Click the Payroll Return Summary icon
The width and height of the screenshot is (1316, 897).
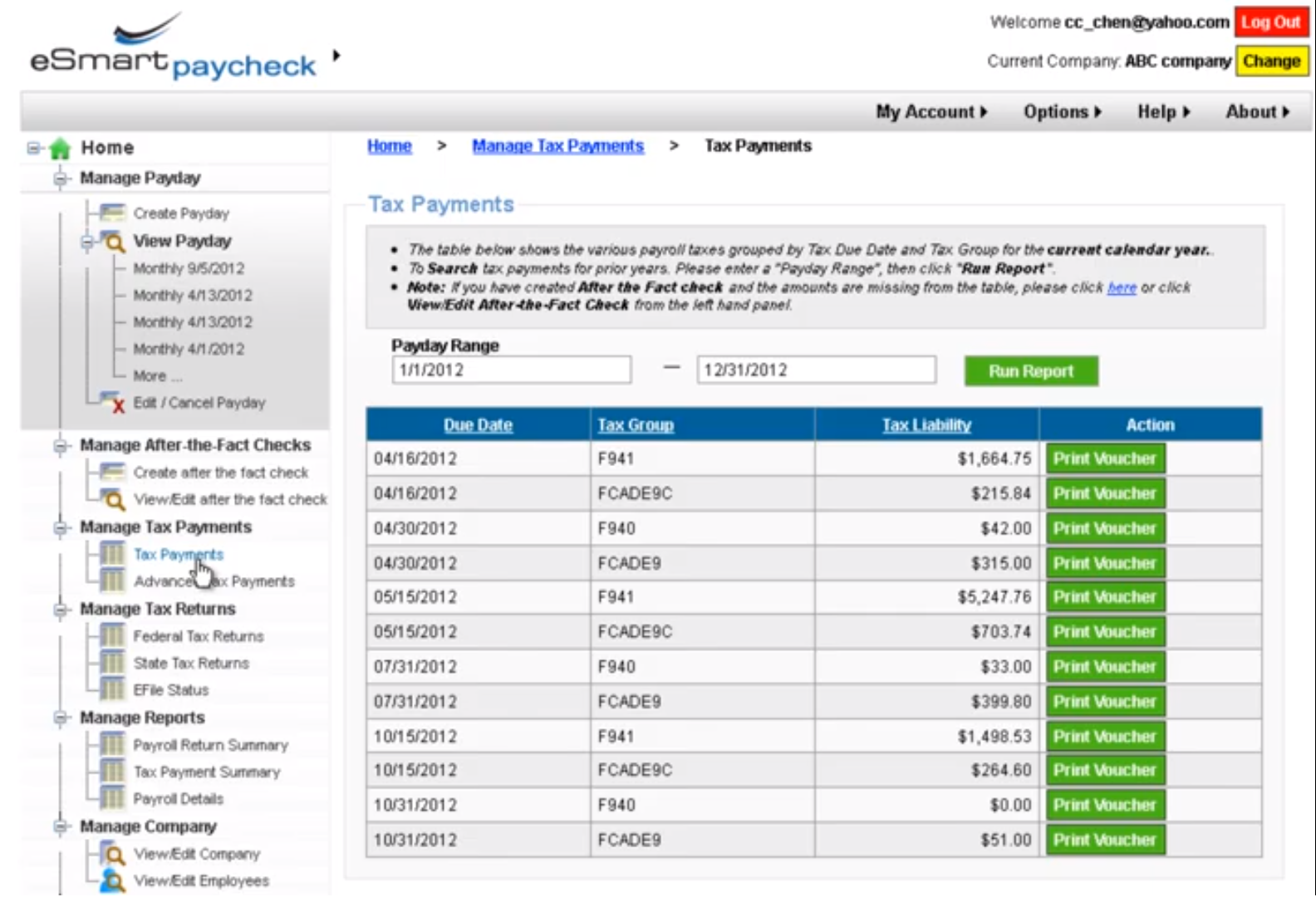(x=112, y=745)
